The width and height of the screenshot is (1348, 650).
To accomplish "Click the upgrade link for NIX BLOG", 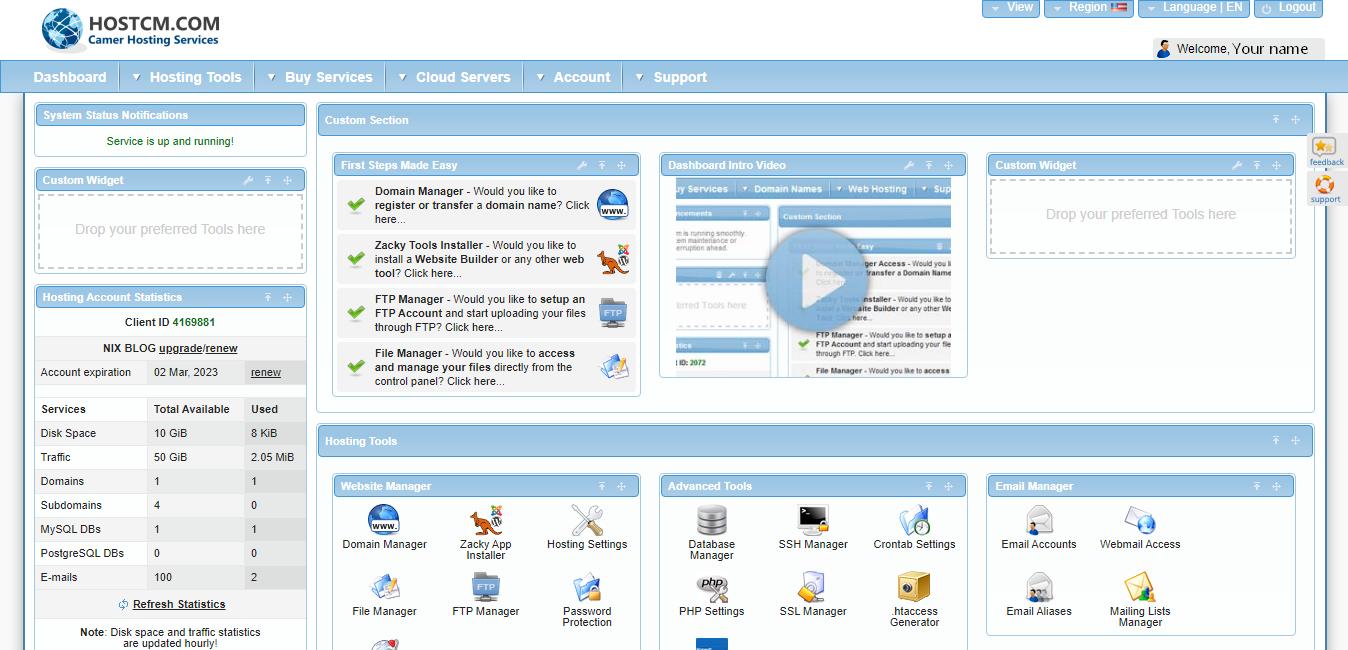I will pos(180,349).
